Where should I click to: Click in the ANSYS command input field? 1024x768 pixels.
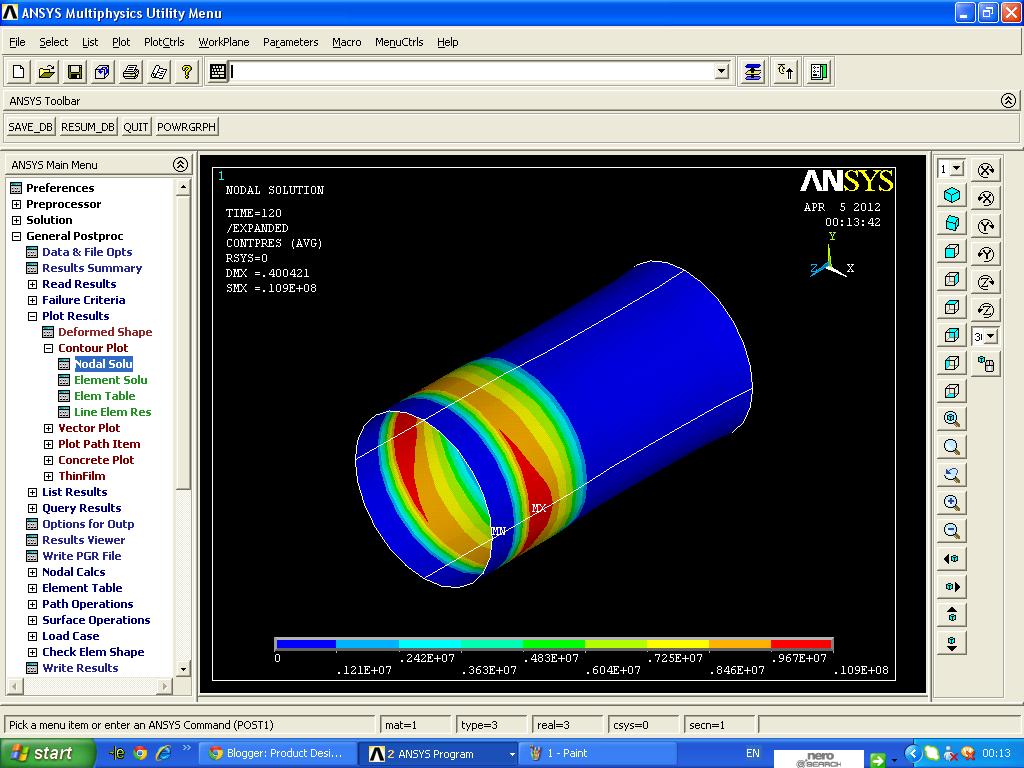[472, 71]
